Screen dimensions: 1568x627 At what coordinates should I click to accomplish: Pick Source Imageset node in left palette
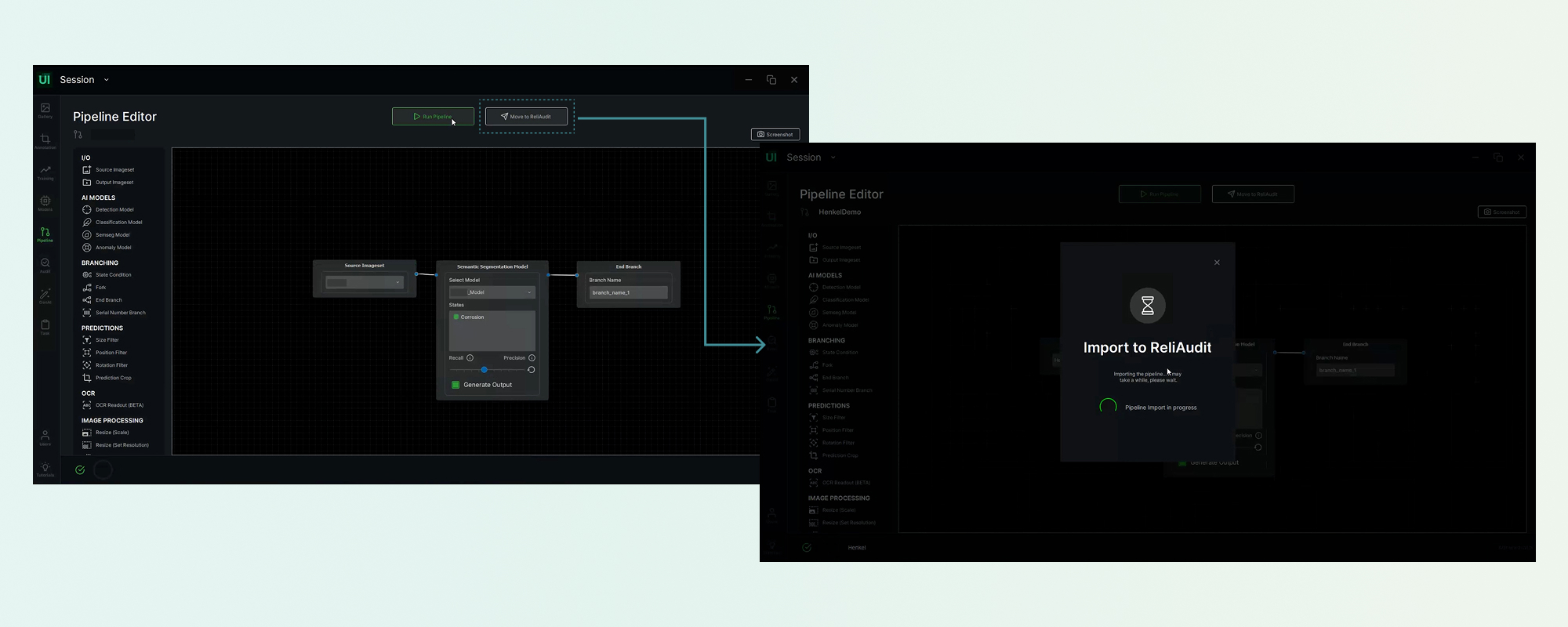point(108,170)
